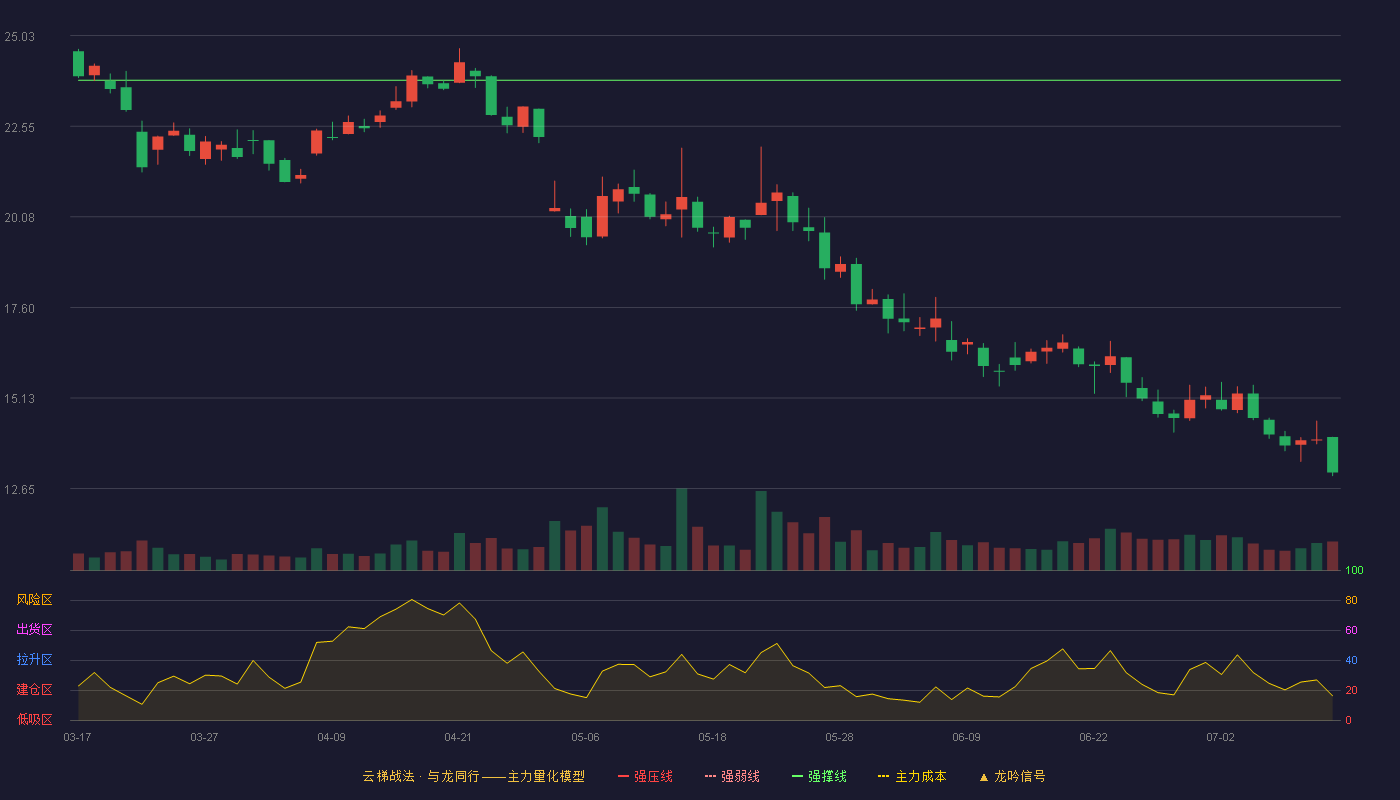Click the tallest volume bar
The height and width of the screenshot is (800, 1400).
click(x=681, y=529)
